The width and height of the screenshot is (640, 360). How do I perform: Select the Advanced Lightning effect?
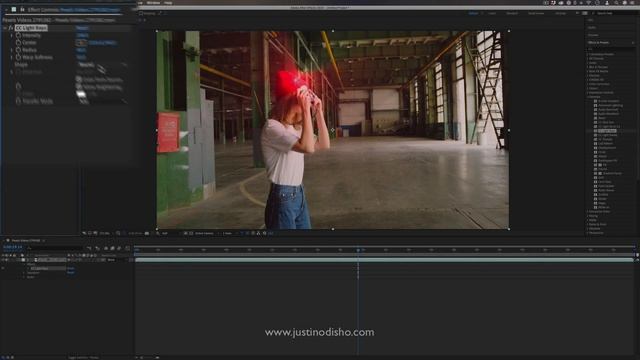(x=610, y=105)
